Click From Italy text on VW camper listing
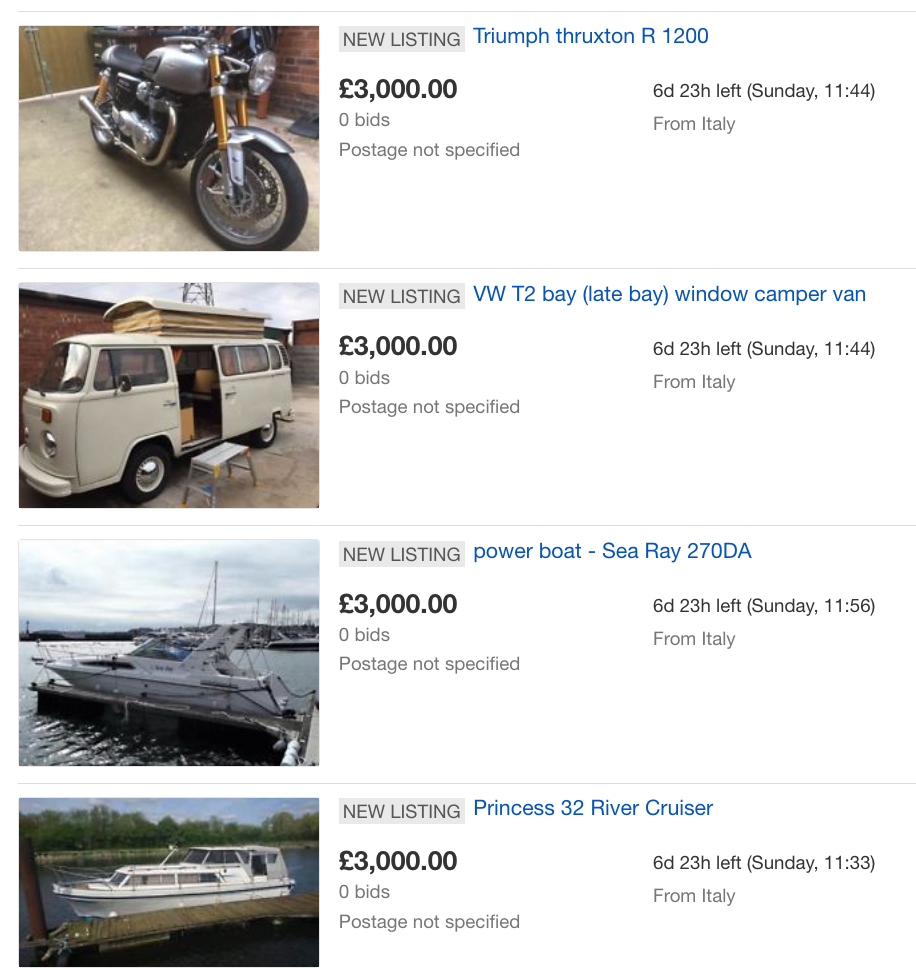The height and width of the screenshot is (969, 916). (x=694, y=382)
